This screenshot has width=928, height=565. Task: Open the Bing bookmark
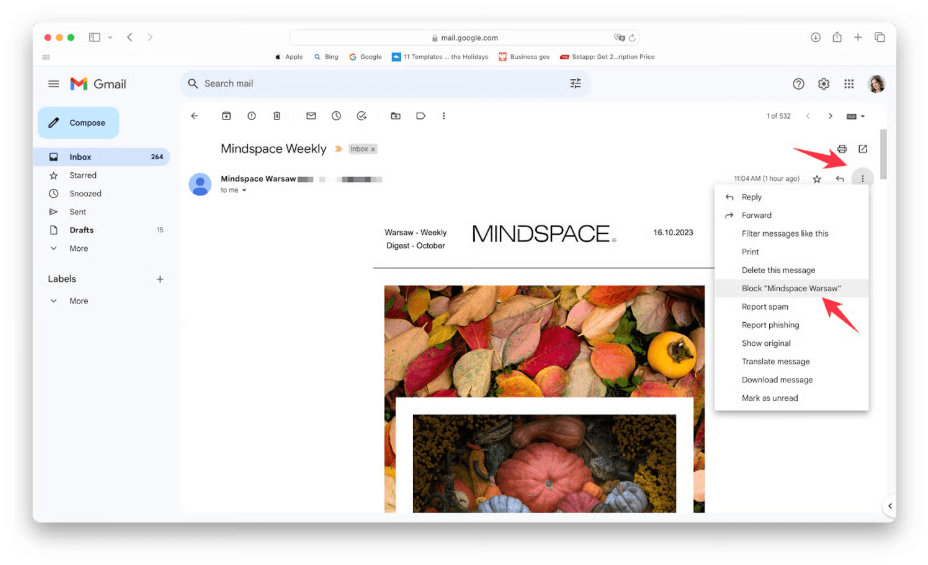coord(326,57)
